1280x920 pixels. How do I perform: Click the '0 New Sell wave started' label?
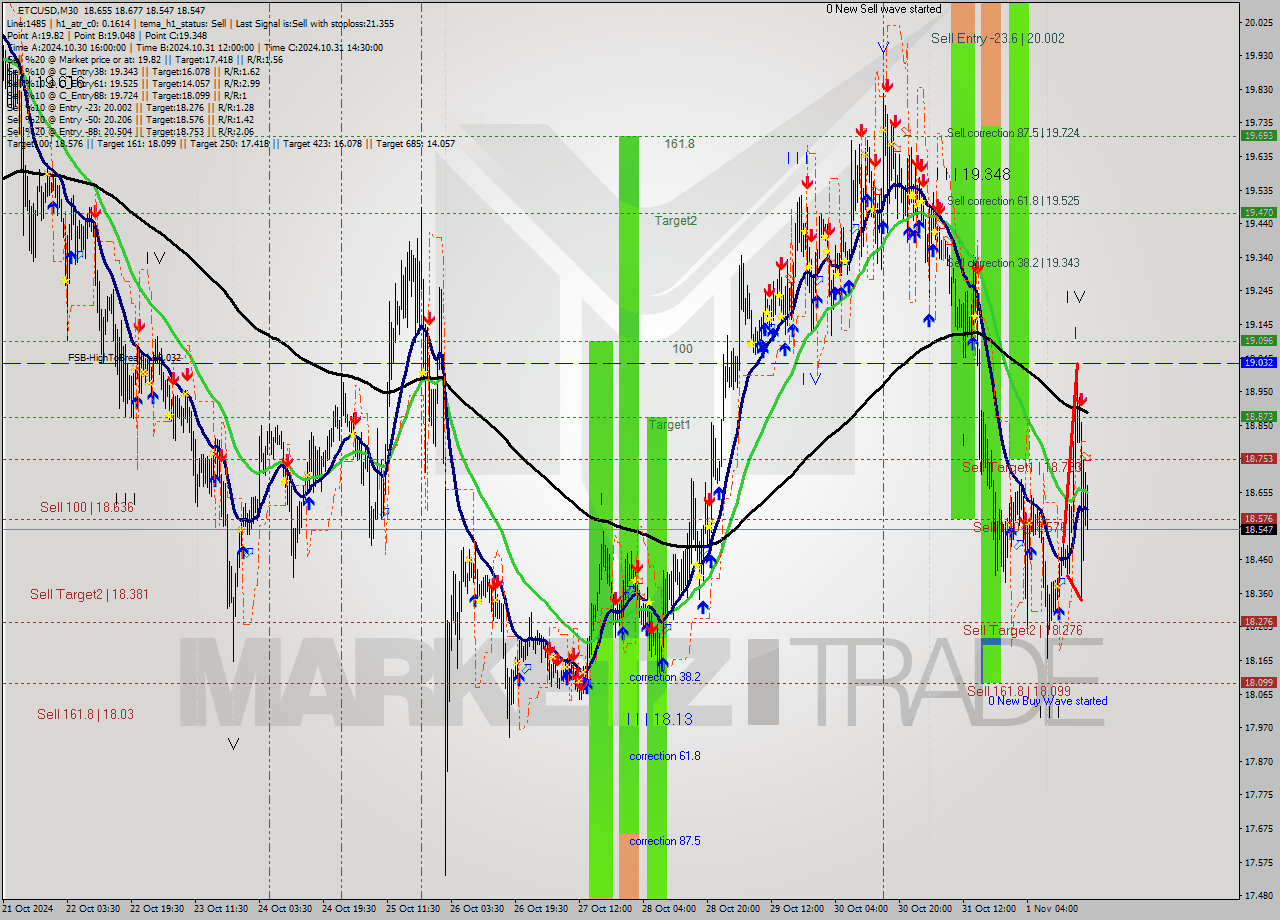883,9
